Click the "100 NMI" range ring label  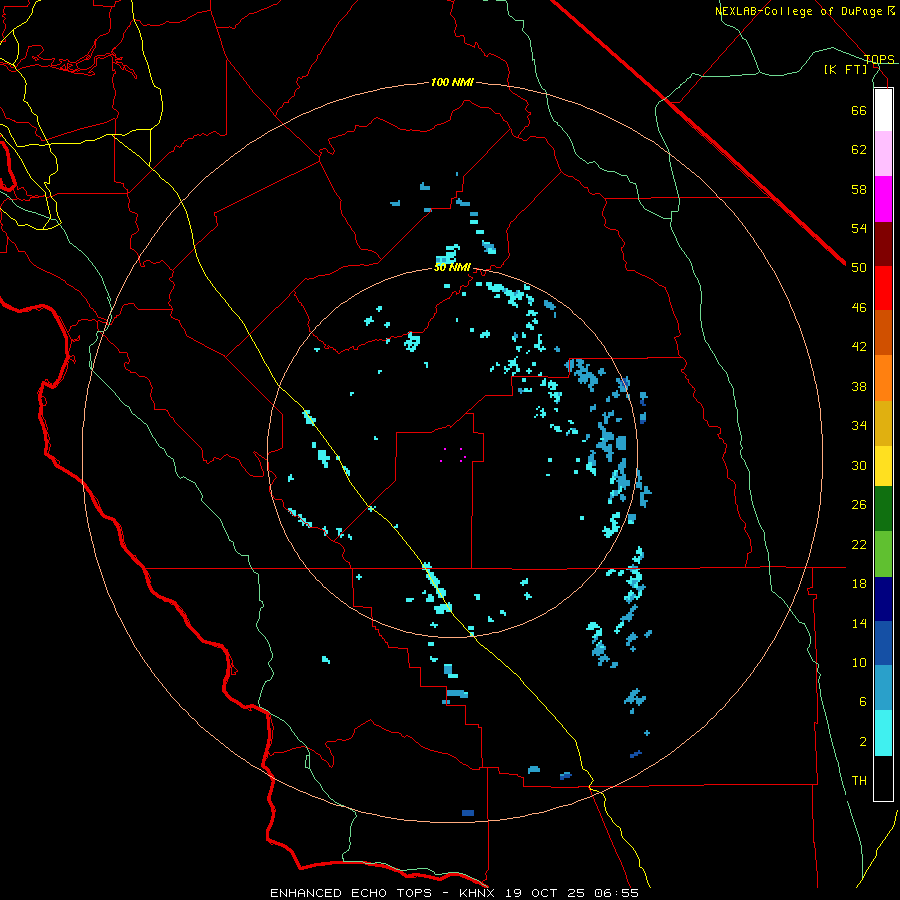[452, 83]
